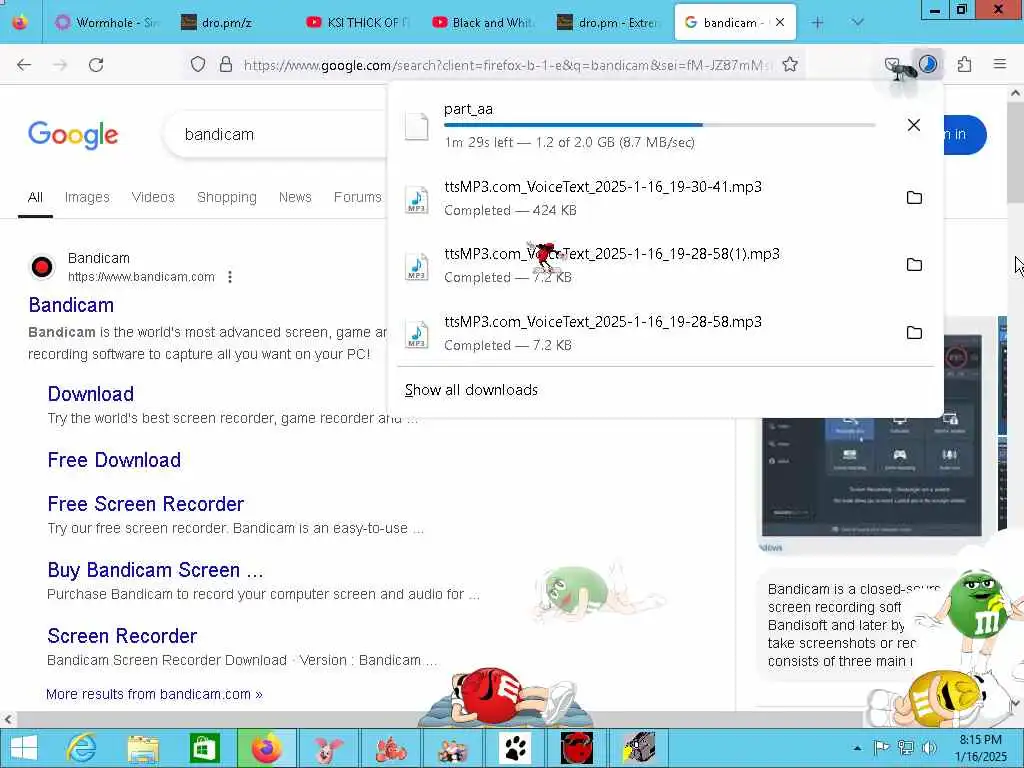List all tabs with the chevron dropdown

(x=857, y=23)
